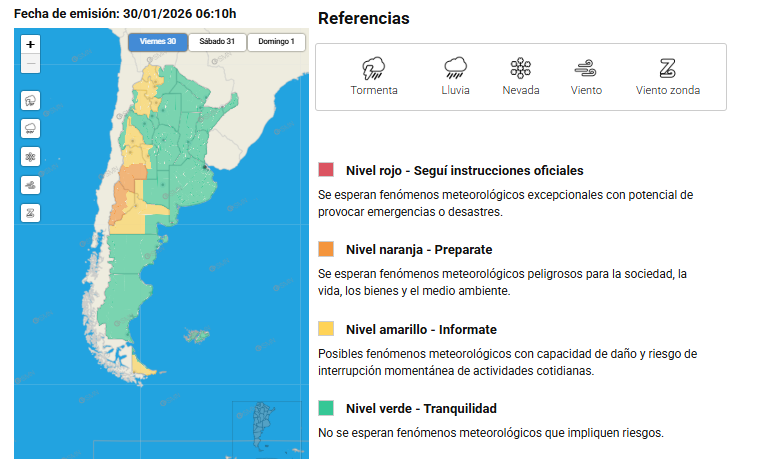
Task: Click the Lluvia reference icon
Action: (455, 68)
